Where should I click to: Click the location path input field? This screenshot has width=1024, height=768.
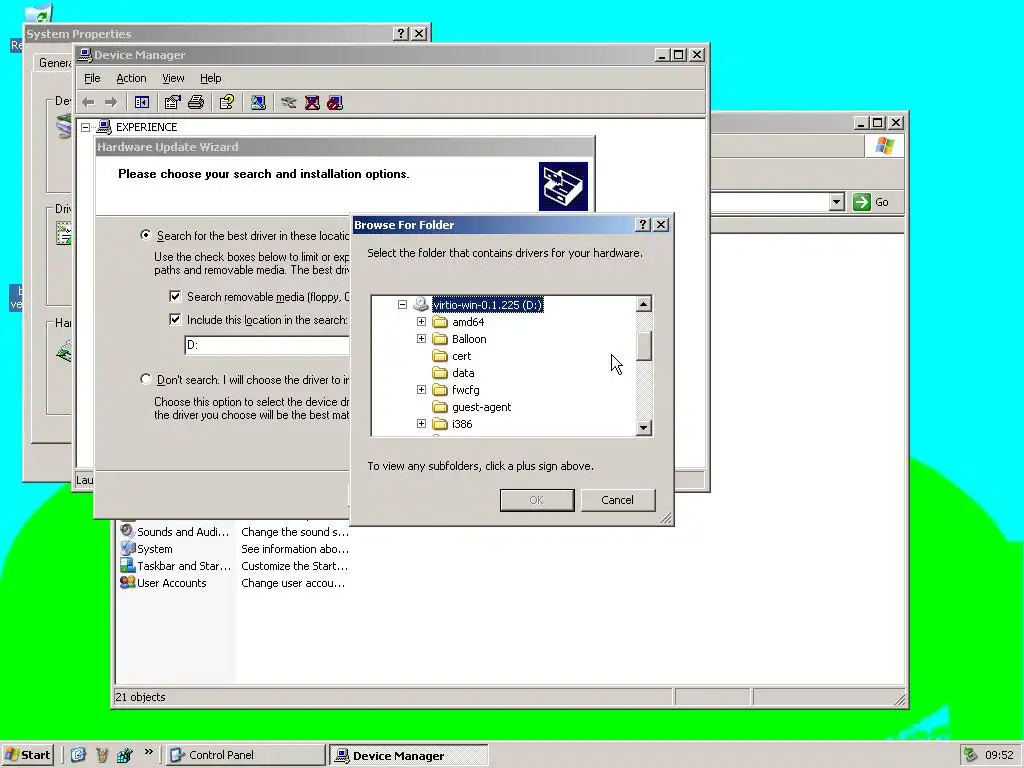pos(267,345)
